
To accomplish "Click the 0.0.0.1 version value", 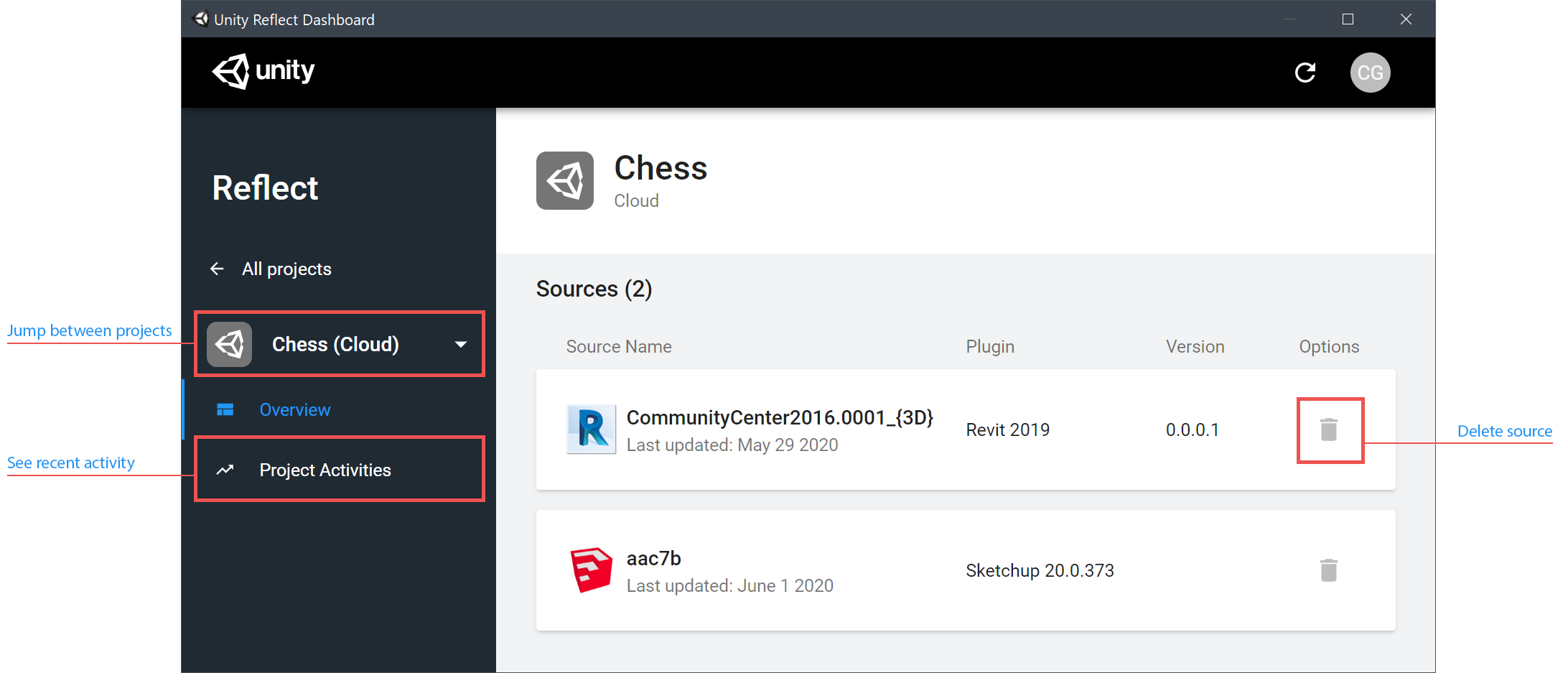I will pyautogui.click(x=1193, y=430).
